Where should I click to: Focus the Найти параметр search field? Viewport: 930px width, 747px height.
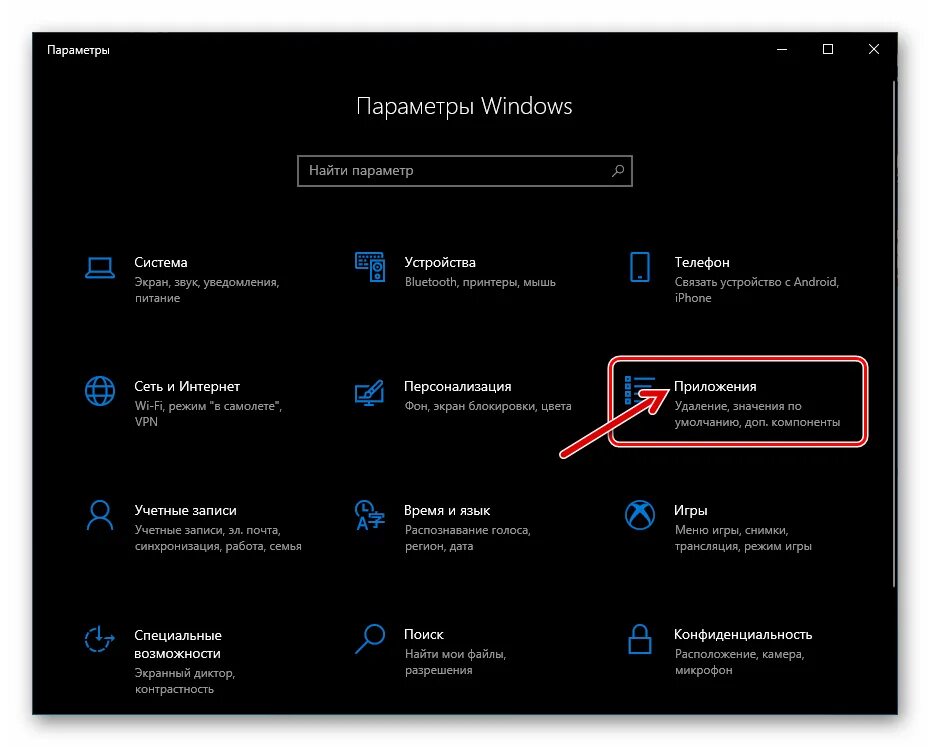[x=464, y=171]
